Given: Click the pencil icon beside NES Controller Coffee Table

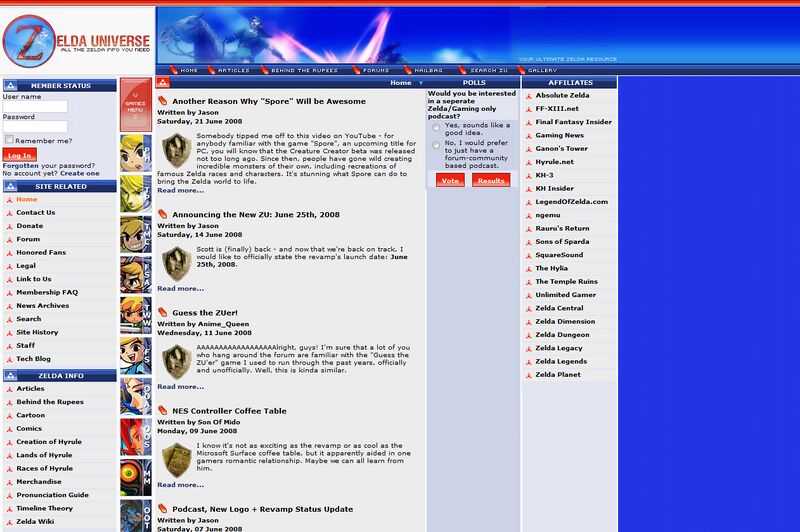Looking at the screenshot, I should 163,411.
